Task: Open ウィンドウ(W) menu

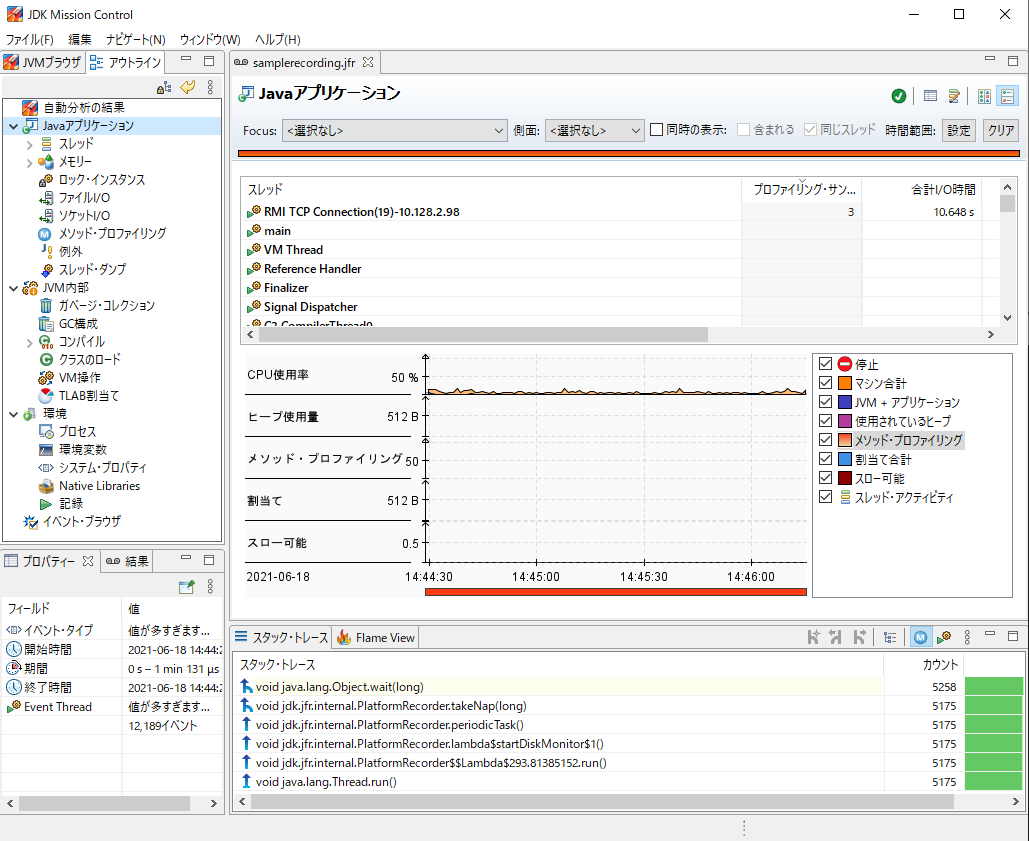Action: 210,39
